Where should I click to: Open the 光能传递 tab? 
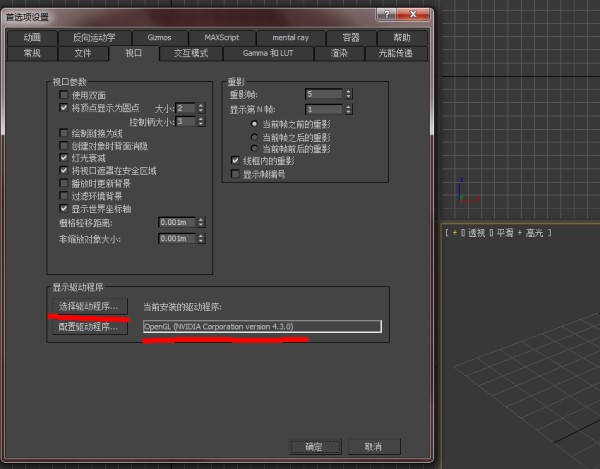(x=396, y=53)
